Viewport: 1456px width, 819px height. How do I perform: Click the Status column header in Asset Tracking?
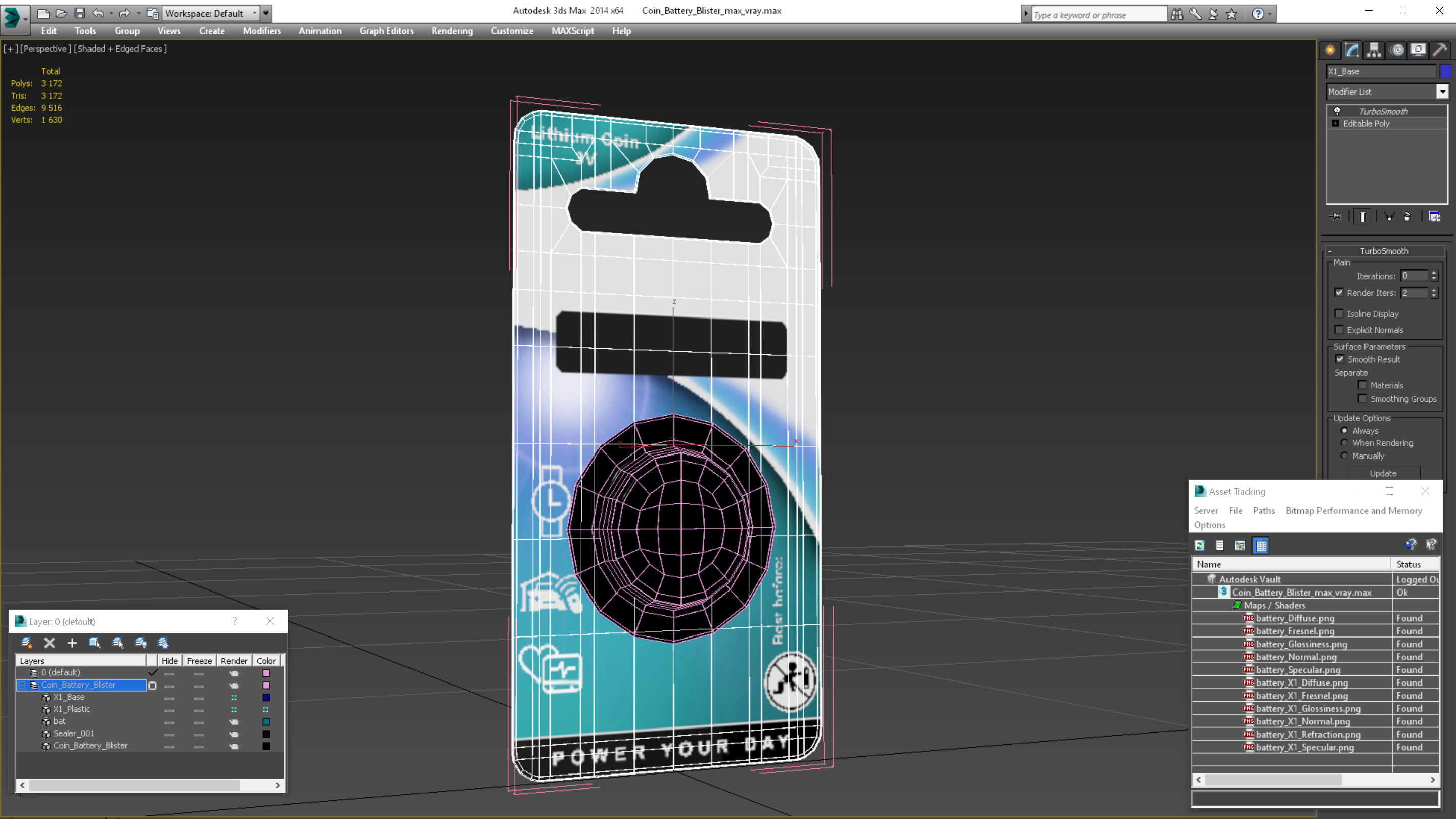point(1416,564)
